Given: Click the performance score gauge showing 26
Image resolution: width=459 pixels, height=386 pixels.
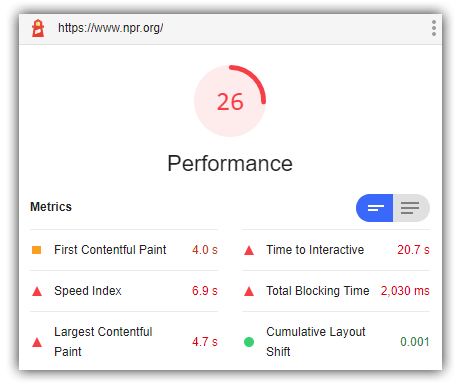Looking at the screenshot, I should [x=230, y=101].
